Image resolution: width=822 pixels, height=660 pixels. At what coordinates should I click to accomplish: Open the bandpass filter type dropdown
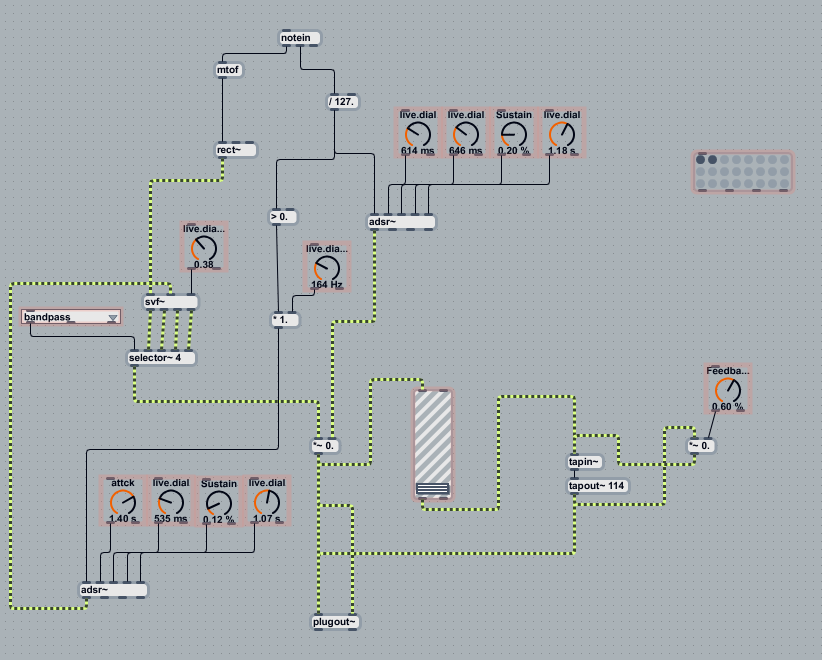click(71, 317)
